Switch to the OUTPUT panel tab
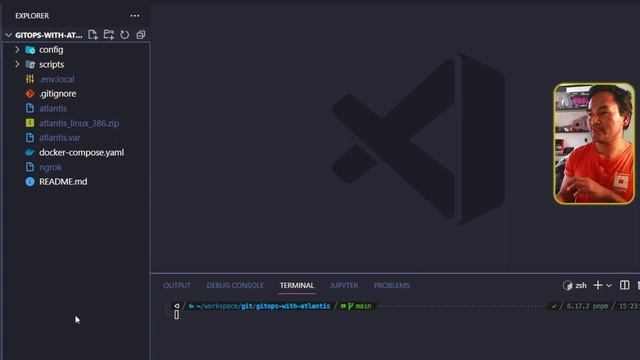 [x=177, y=285]
